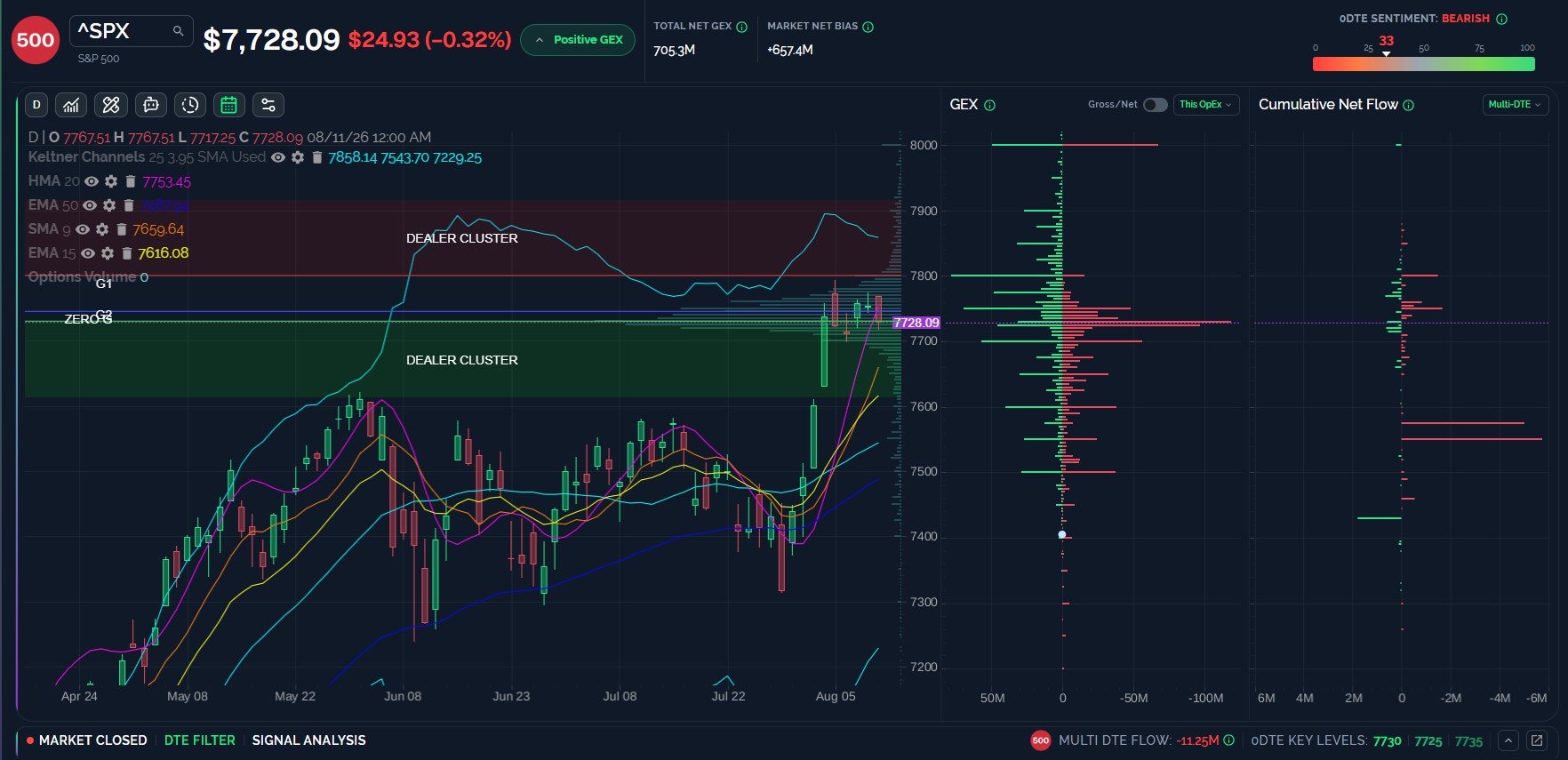Viewport: 1568px width, 760px height.
Task: Hide the EMA 50 indicator
Action: pos(90,205)
